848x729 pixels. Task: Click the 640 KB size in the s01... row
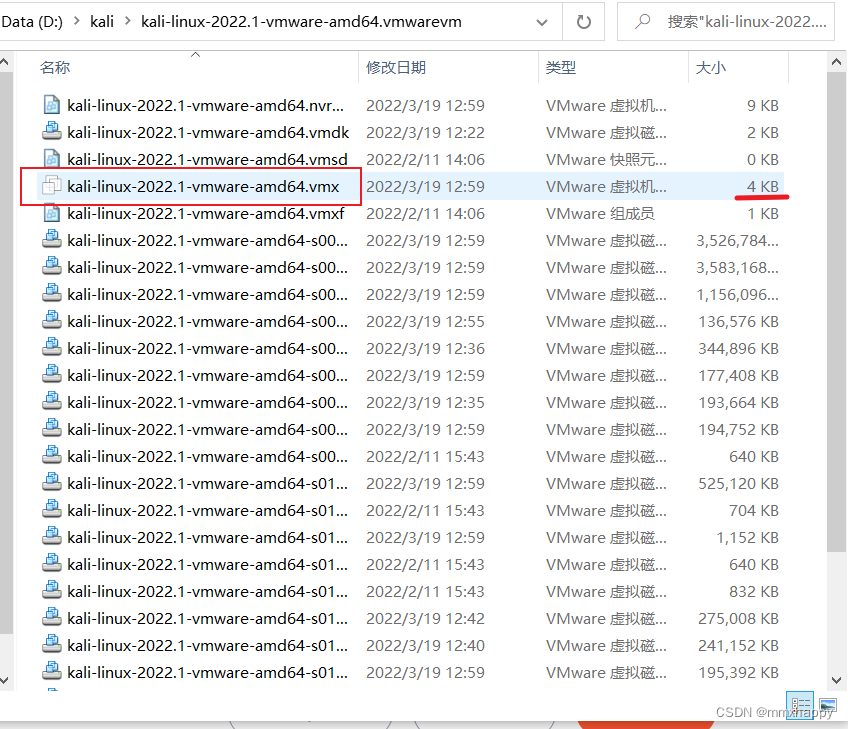click(754, 565)
